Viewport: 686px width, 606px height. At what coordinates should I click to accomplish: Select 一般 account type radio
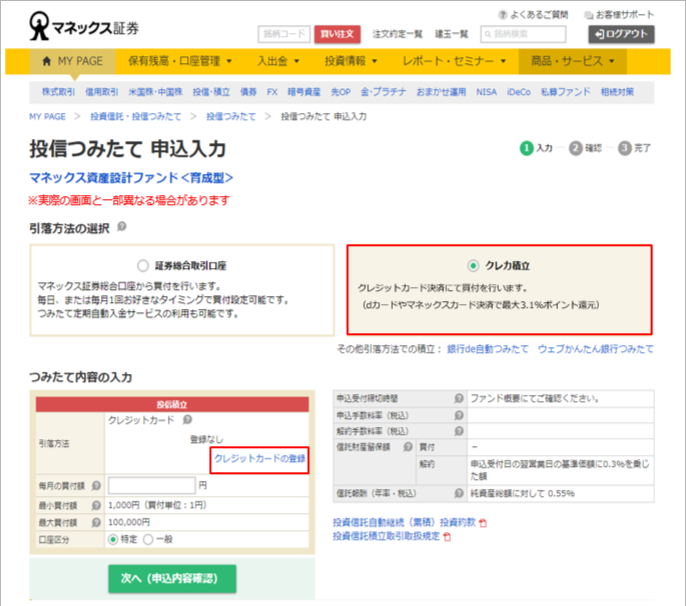(x=148, y=539)
